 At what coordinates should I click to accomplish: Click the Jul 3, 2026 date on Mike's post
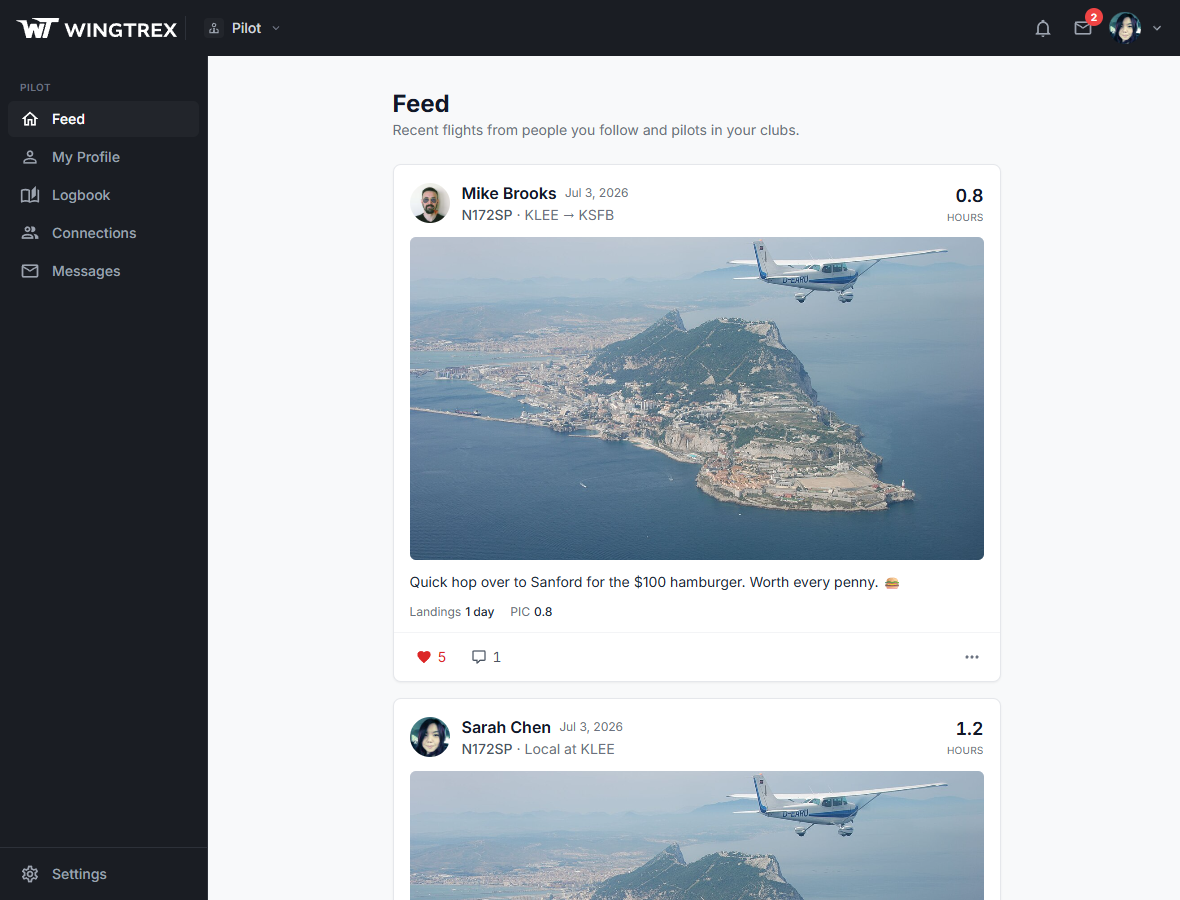(597, 193)
